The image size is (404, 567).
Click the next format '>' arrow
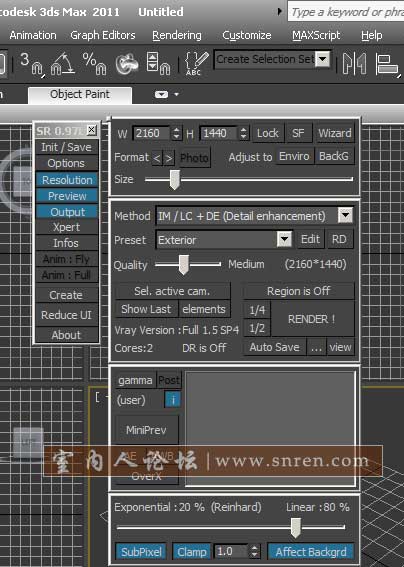pos(169,158)
